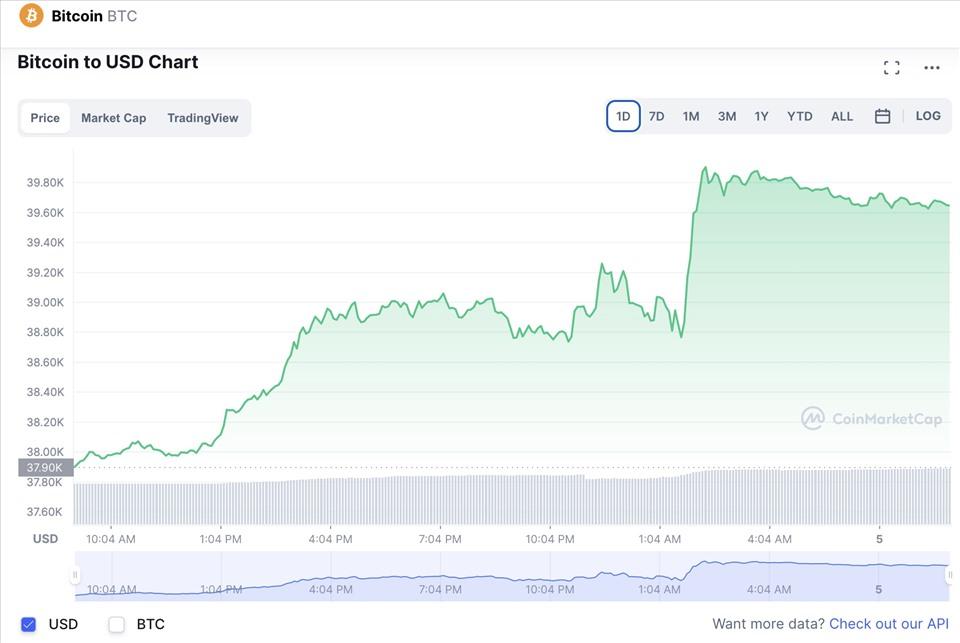Switch to the Market Cap tab
The image size is (960, 643).
(113, 117)
